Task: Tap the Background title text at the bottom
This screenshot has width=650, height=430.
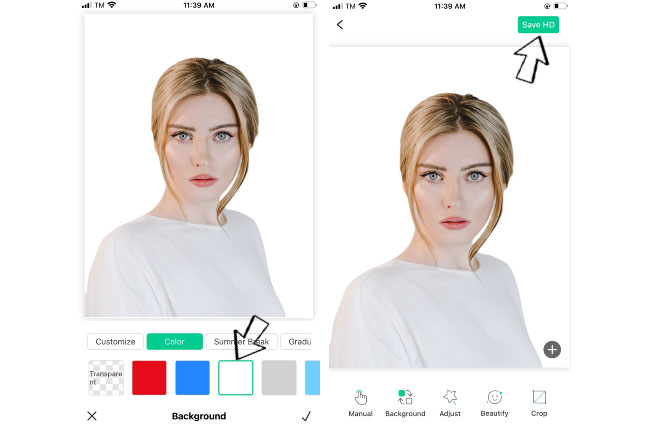Action: (199, 416)
